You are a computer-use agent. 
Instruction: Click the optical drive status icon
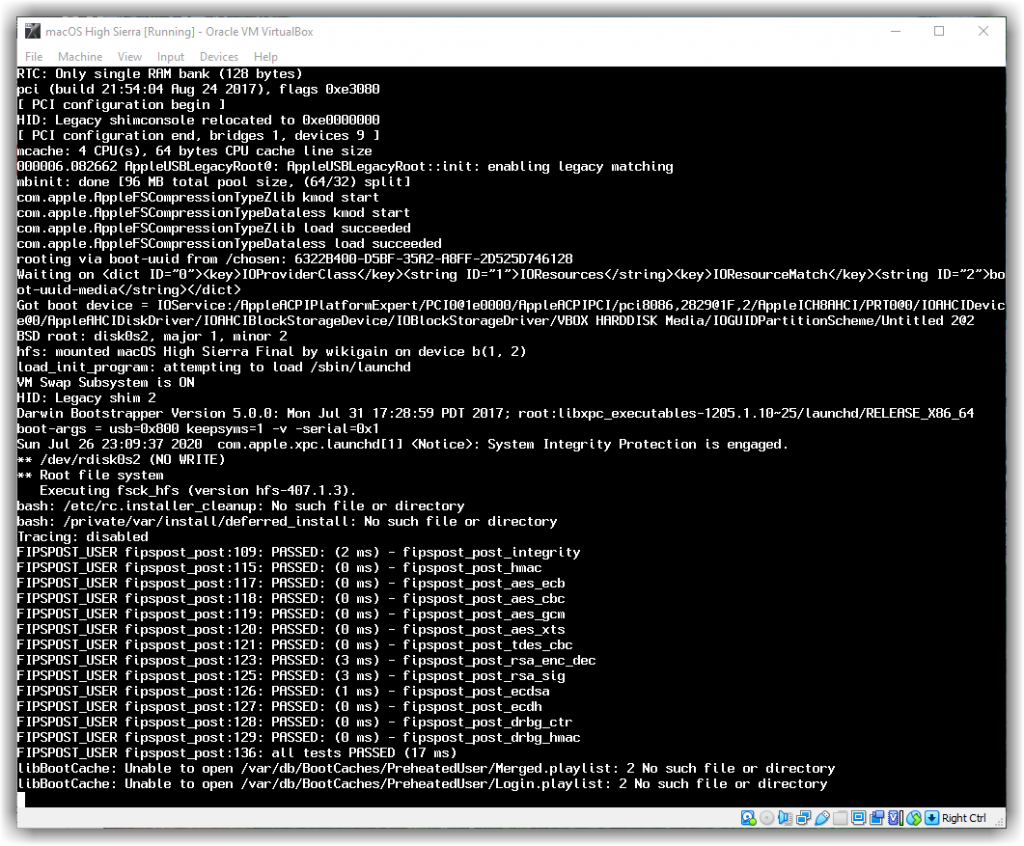(766, 817)
